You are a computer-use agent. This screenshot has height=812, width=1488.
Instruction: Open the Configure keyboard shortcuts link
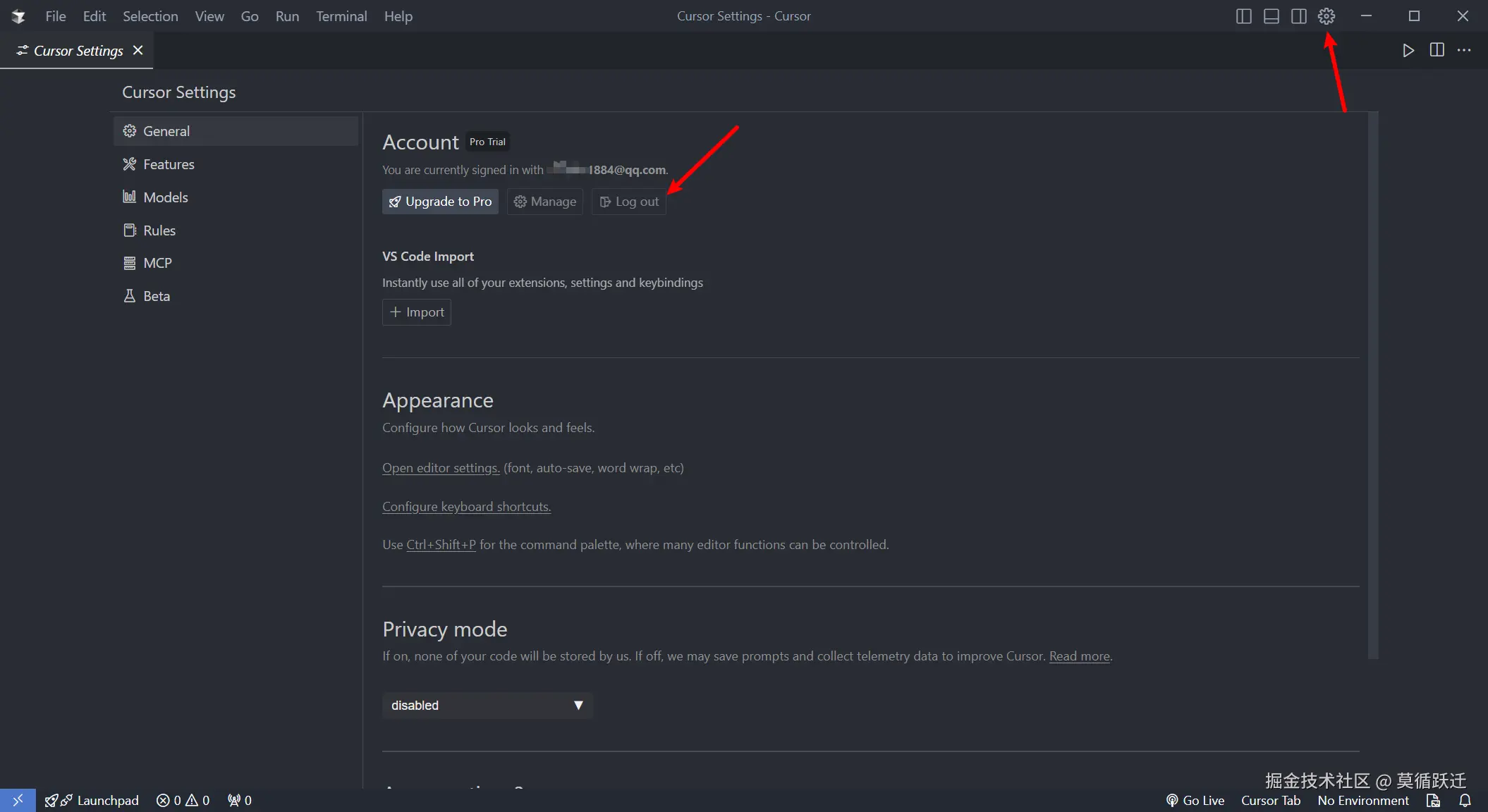466,507
